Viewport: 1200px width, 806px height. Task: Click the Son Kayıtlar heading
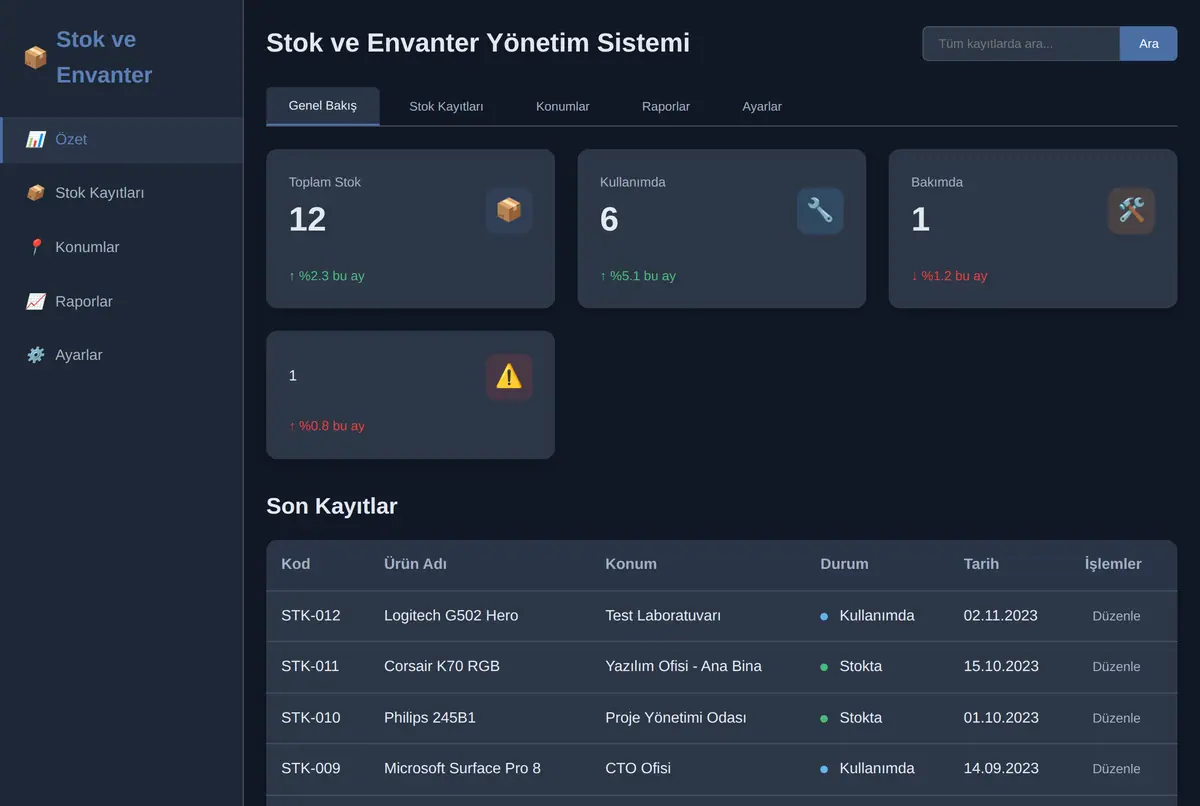(x=332, y=506)
